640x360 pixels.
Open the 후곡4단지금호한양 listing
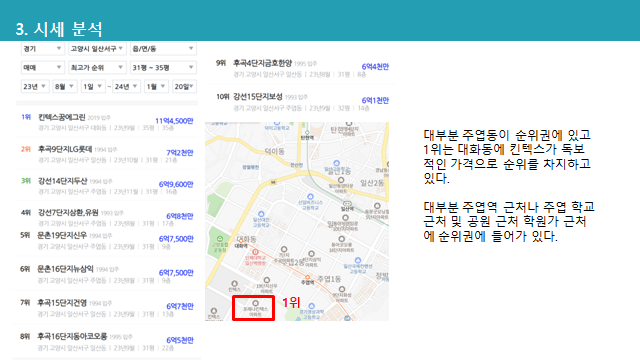click(302, 68)
